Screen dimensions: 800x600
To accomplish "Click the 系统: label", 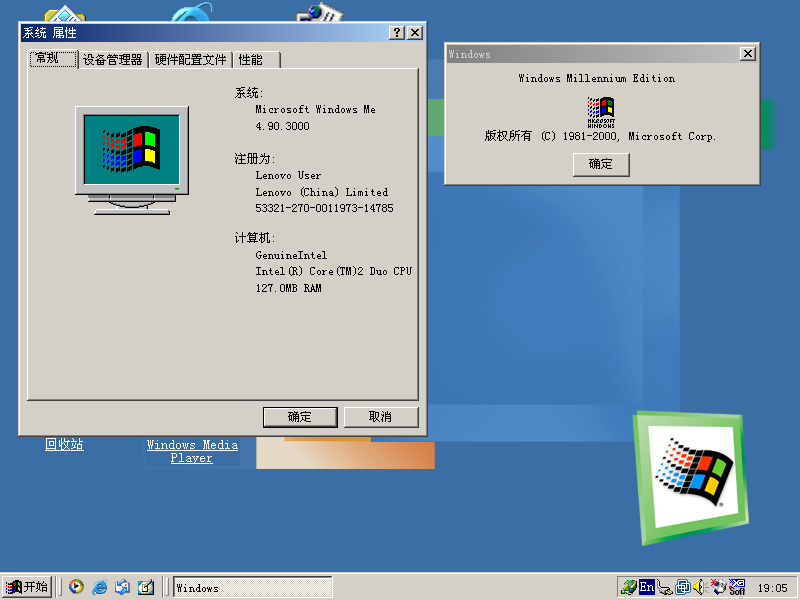I will [x=248, y=93].
